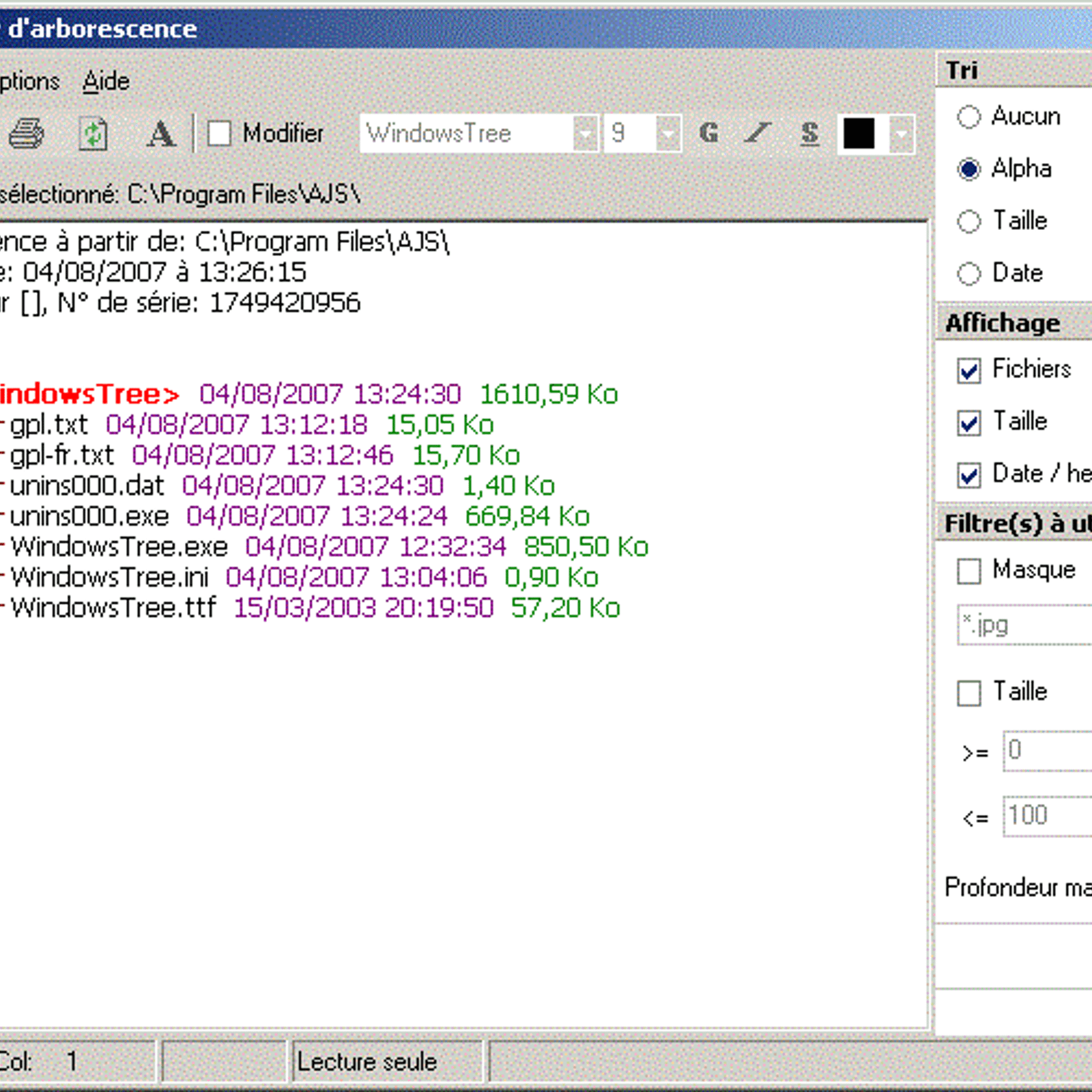Enable the Taille filter checkbox

coord(969,693)
